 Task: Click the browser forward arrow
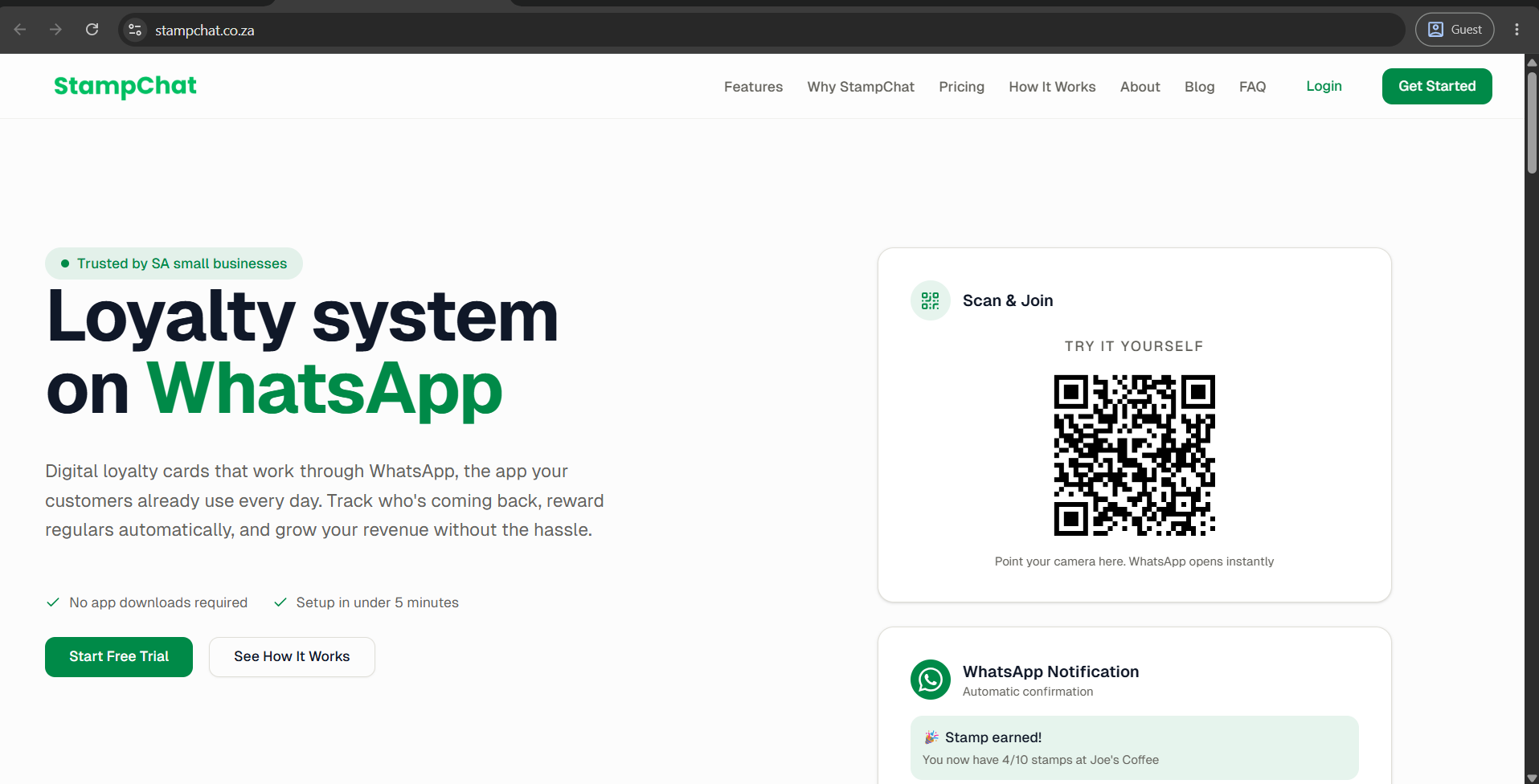pos(55,30)
